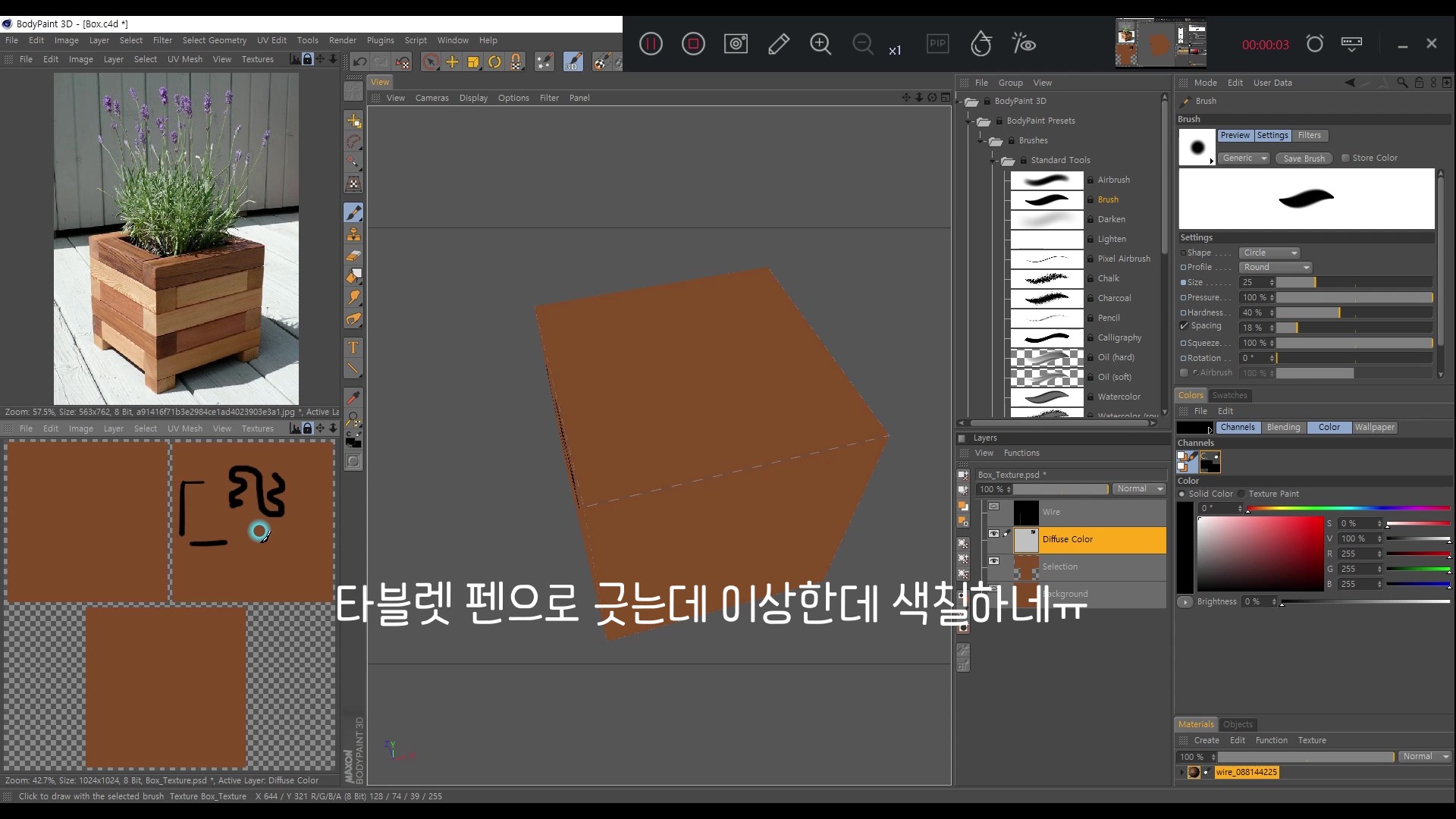Open the Profile dropdown showing Round
Viewport: 1456px width, 819px height.
[1276, 267]
